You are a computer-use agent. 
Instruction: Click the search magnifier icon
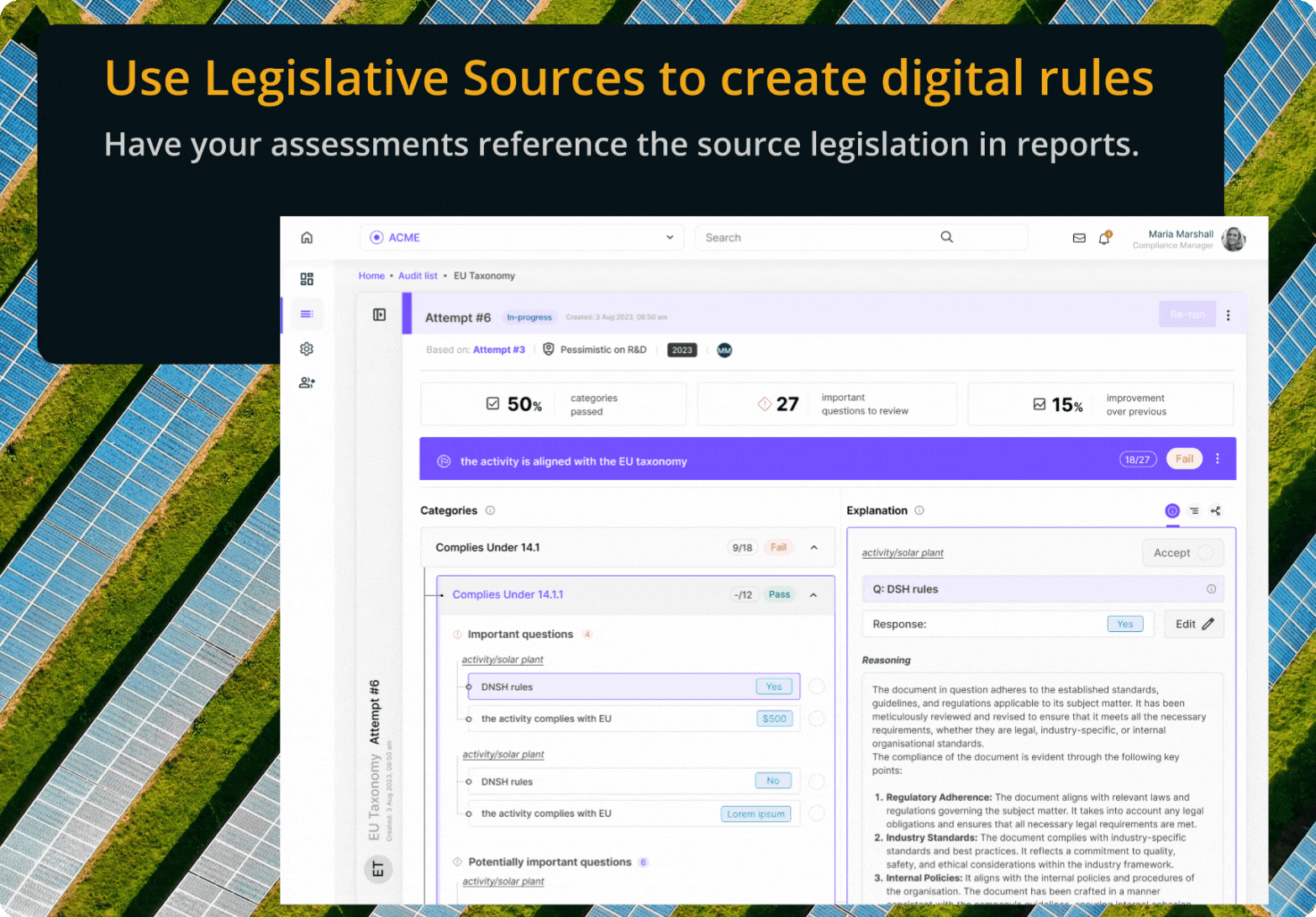[x=947, y=237]
